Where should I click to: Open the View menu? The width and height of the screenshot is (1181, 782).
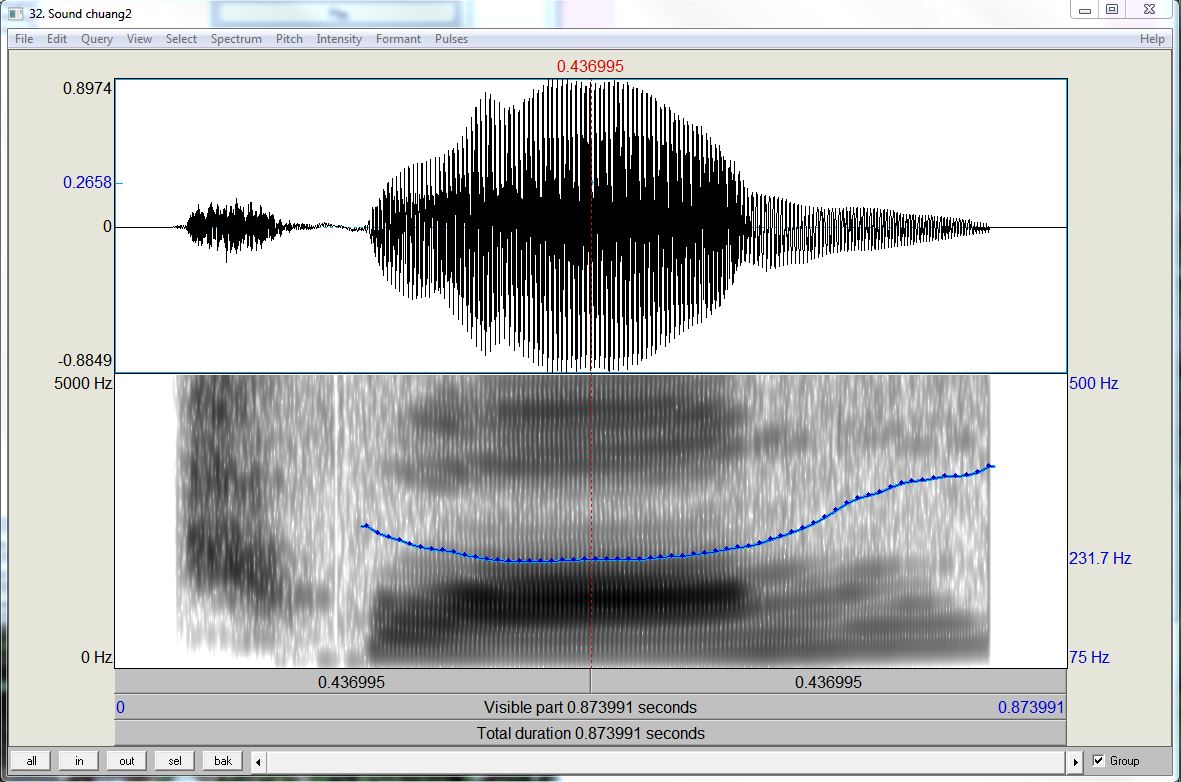point(139,39)
